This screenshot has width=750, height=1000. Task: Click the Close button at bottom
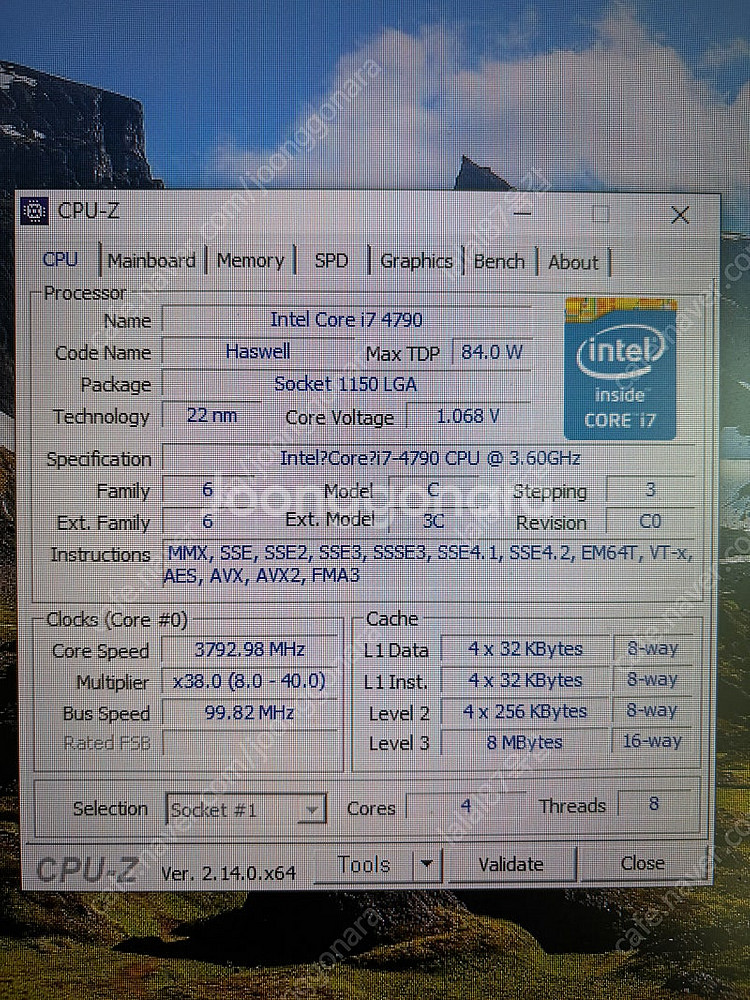pos(643,863)
